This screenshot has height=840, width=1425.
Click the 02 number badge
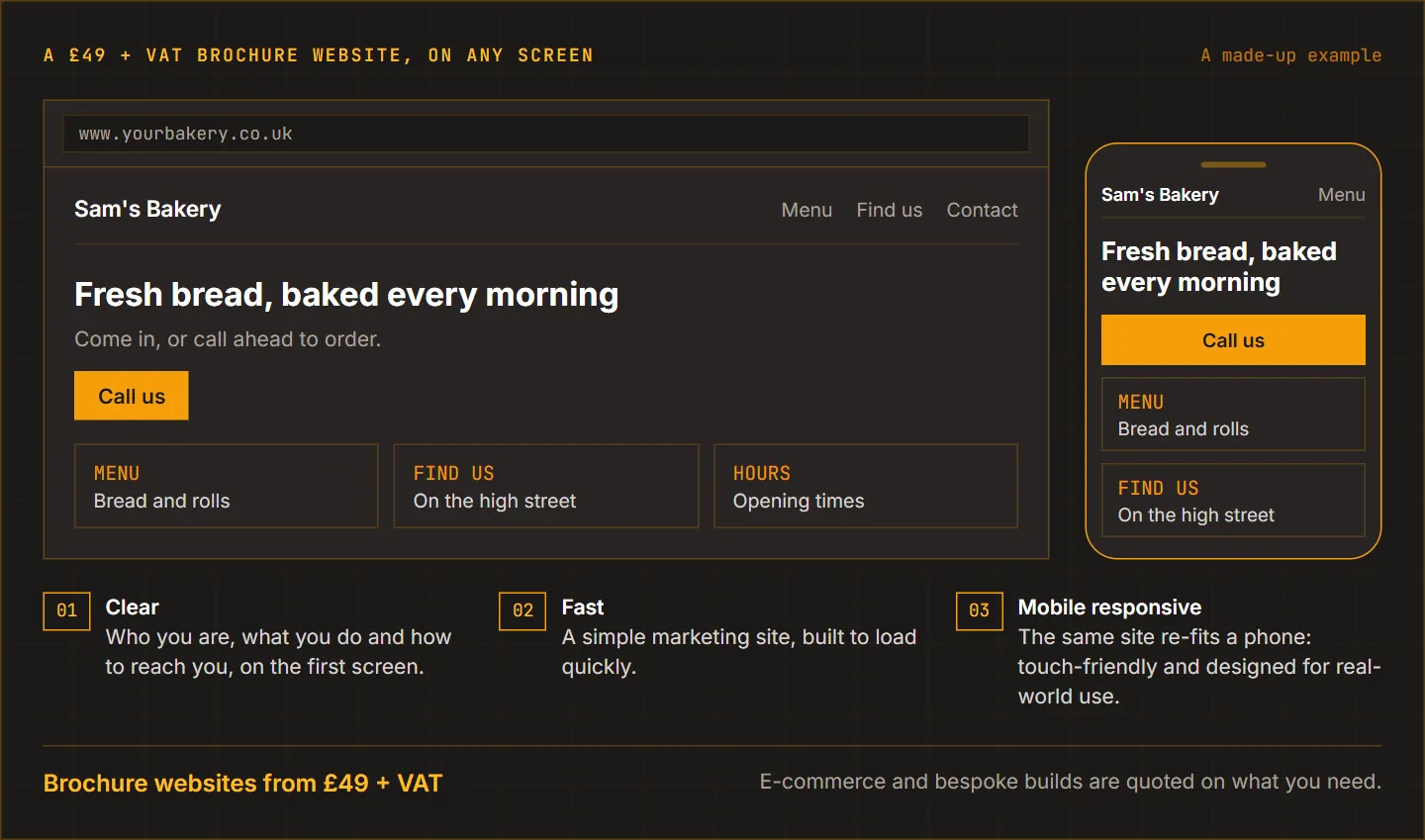pos(522,610)
